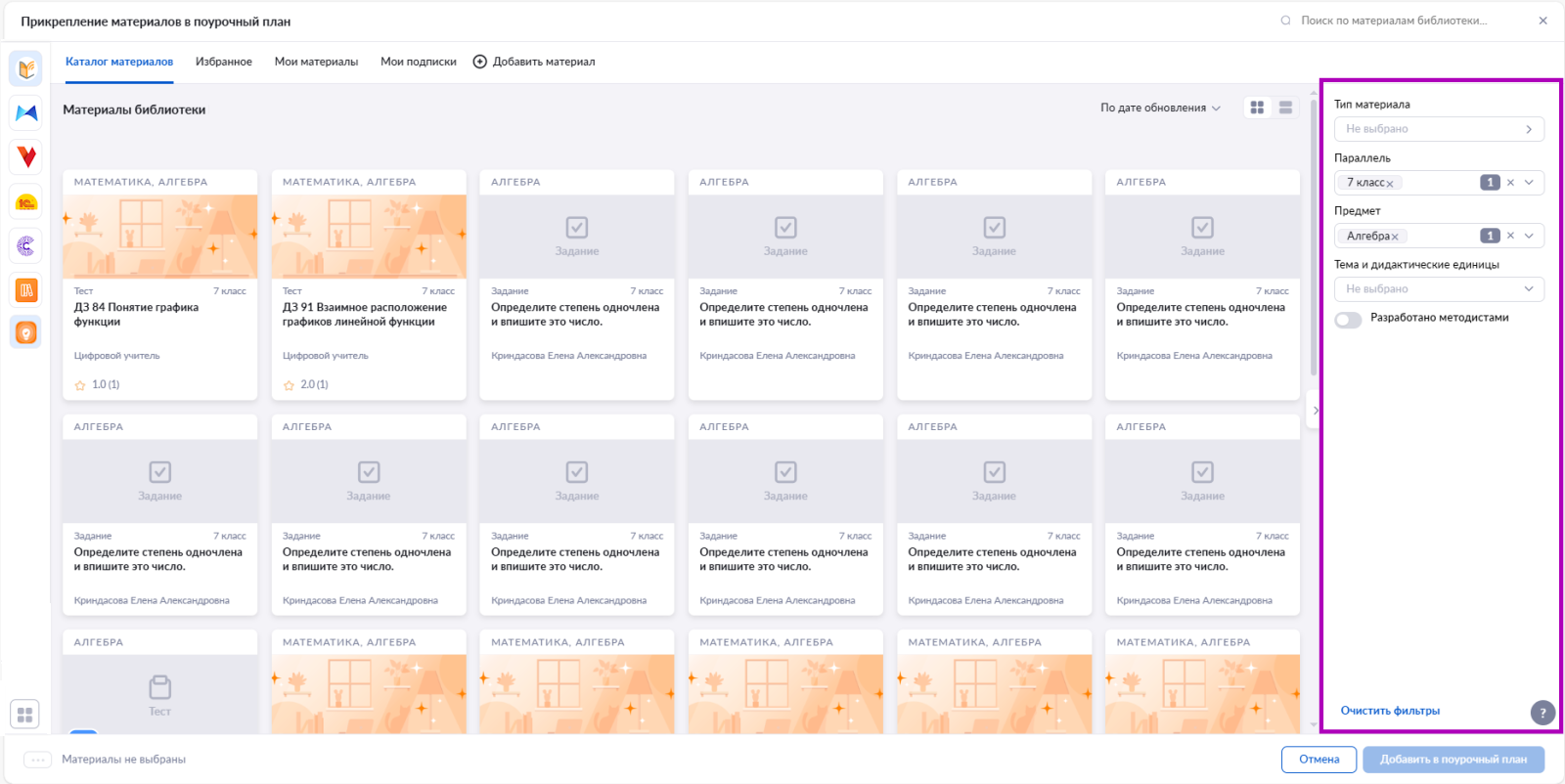
Task: Open the four-squares apps icon at sidebar bottom
Action: pyautogui.click(x=25, y=715)
